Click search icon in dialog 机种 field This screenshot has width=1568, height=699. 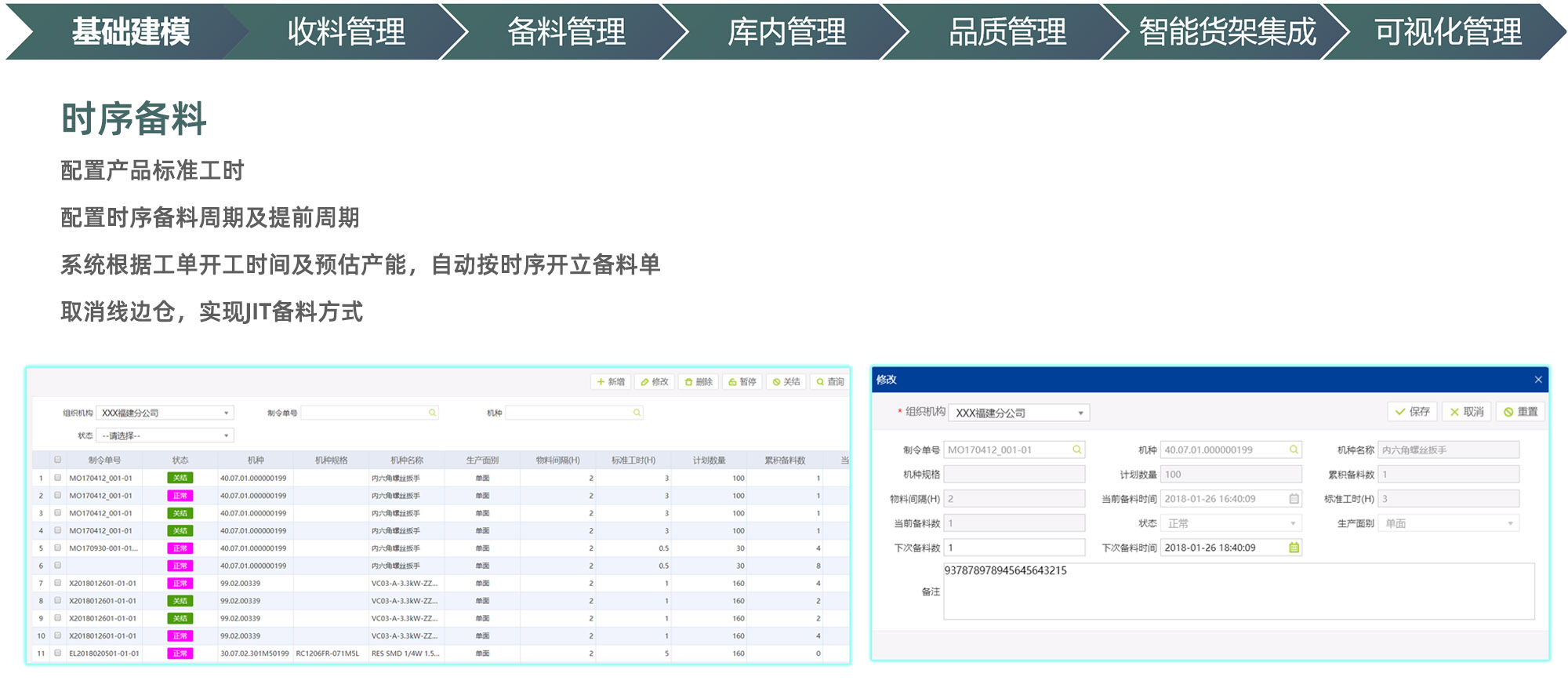[1294, 450]
